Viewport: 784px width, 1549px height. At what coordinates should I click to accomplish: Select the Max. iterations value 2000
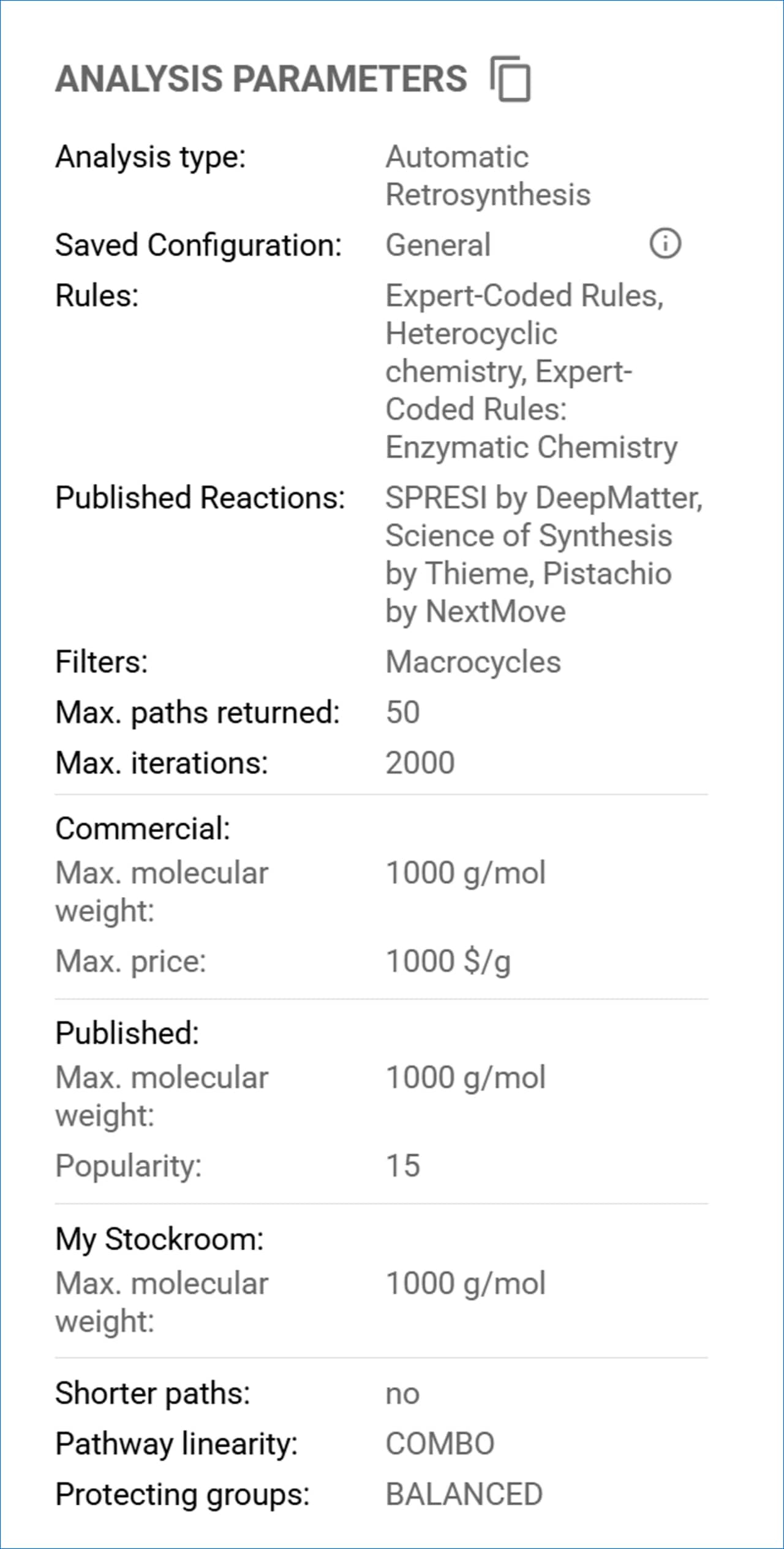tap(420, 763)
